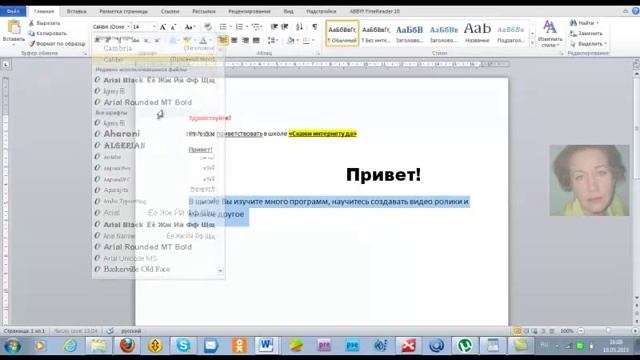The height and width of the screenshot is (360, 640).
Task: Open Premiere Elements 'pre' taskbar icon
Action: click(324, 345)
